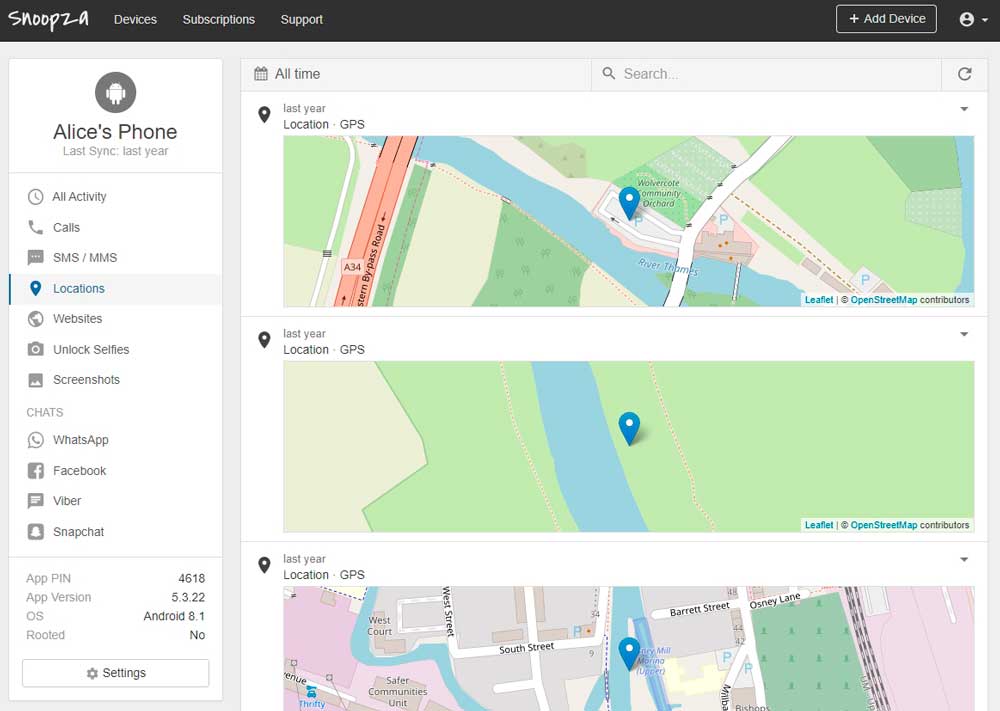Click the Snapchat ghost icon
Image resolution: width=1000 pixels, height=711 pixels.
[36, 532]
